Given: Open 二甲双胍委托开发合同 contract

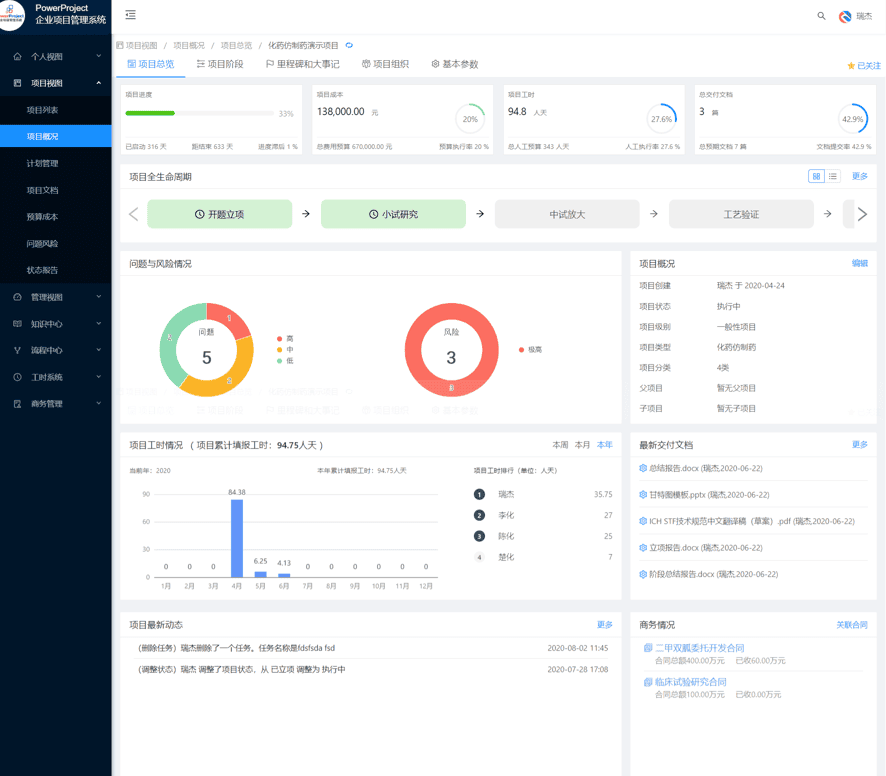Looking at the screenshot, I should point(700,648).
